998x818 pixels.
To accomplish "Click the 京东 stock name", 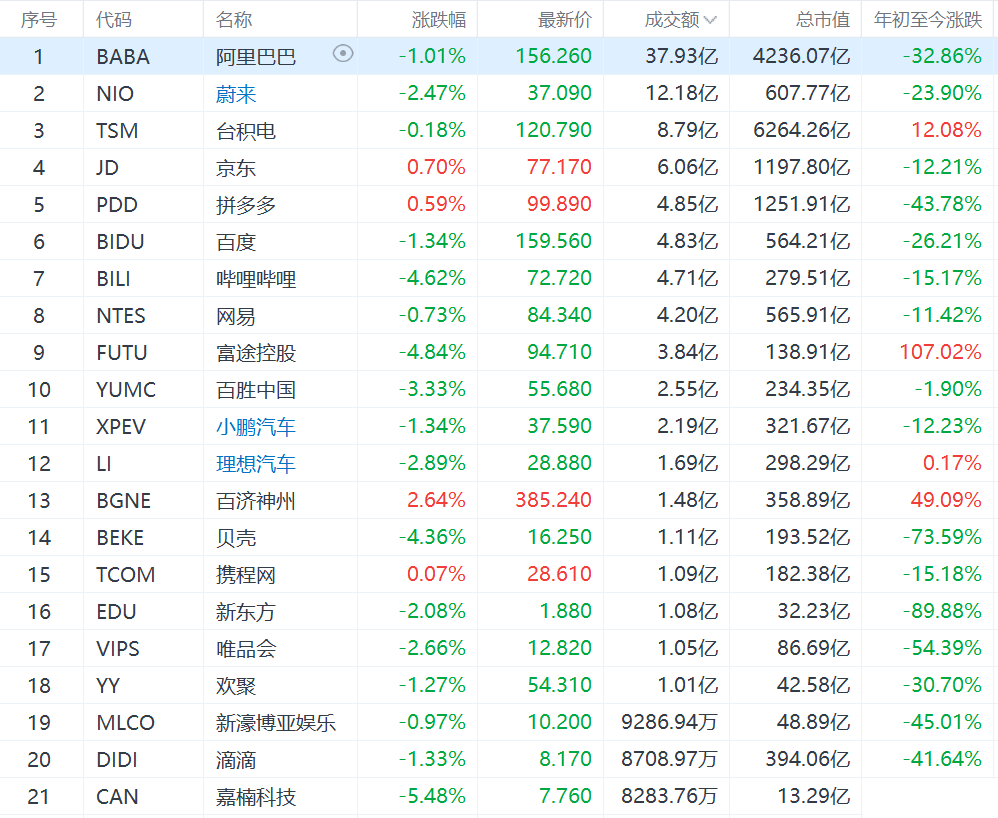I will click(236, 168).
